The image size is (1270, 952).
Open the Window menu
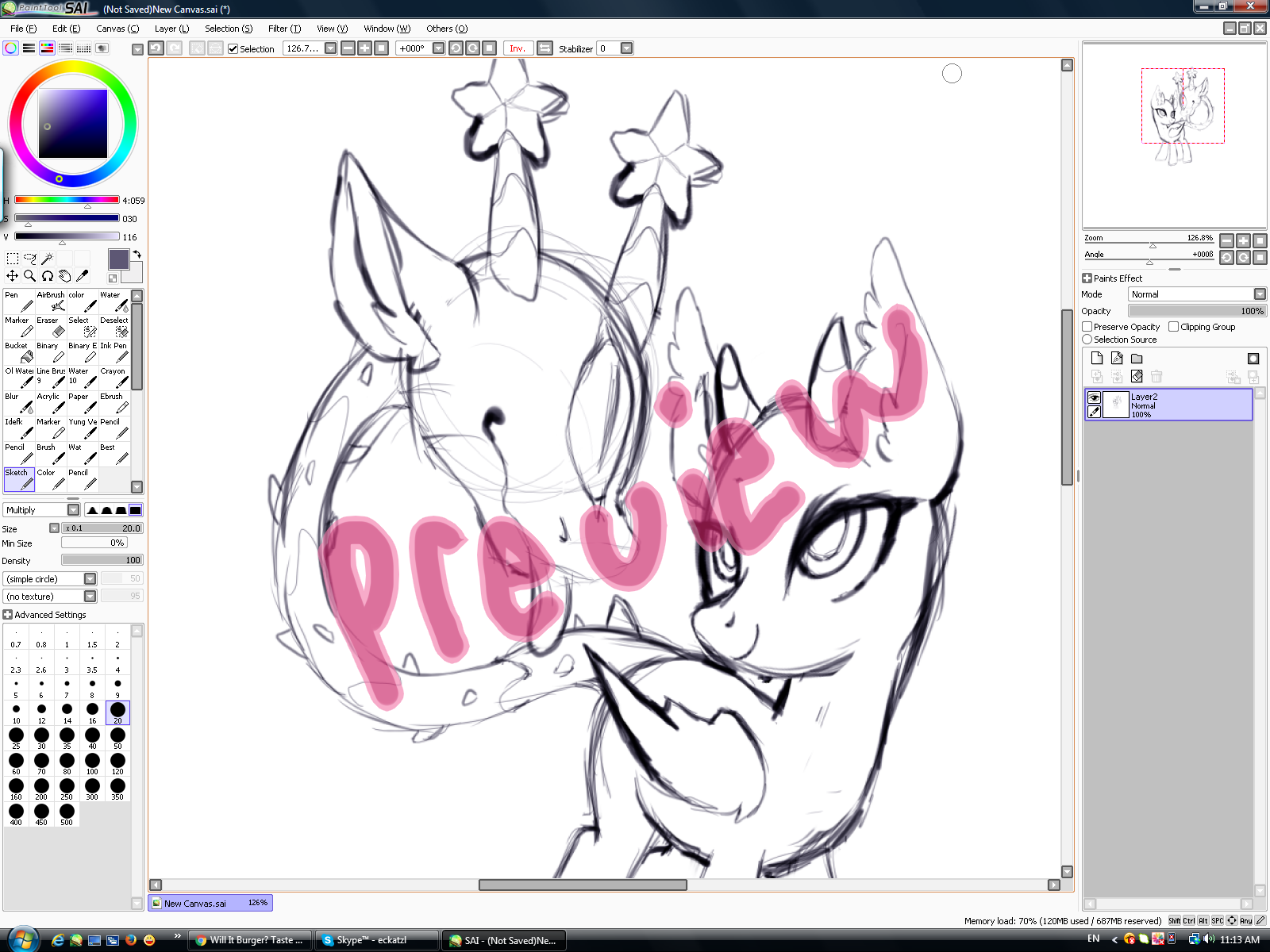387,29
